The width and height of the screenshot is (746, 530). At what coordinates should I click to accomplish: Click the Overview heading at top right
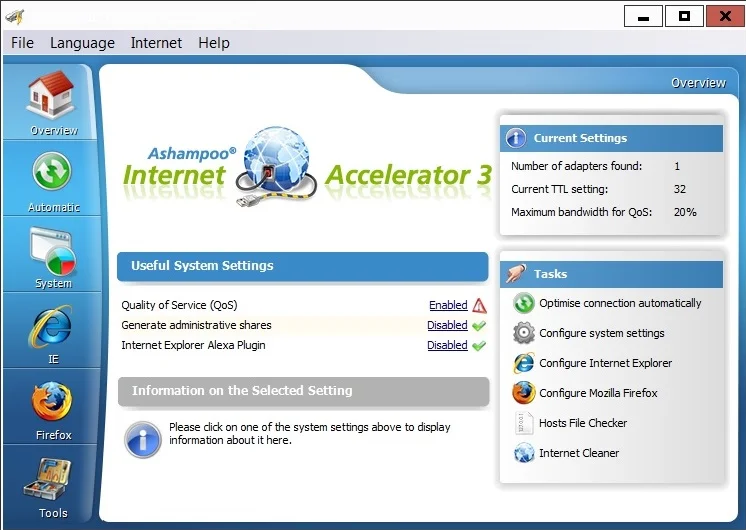click(x=698, y=83)
